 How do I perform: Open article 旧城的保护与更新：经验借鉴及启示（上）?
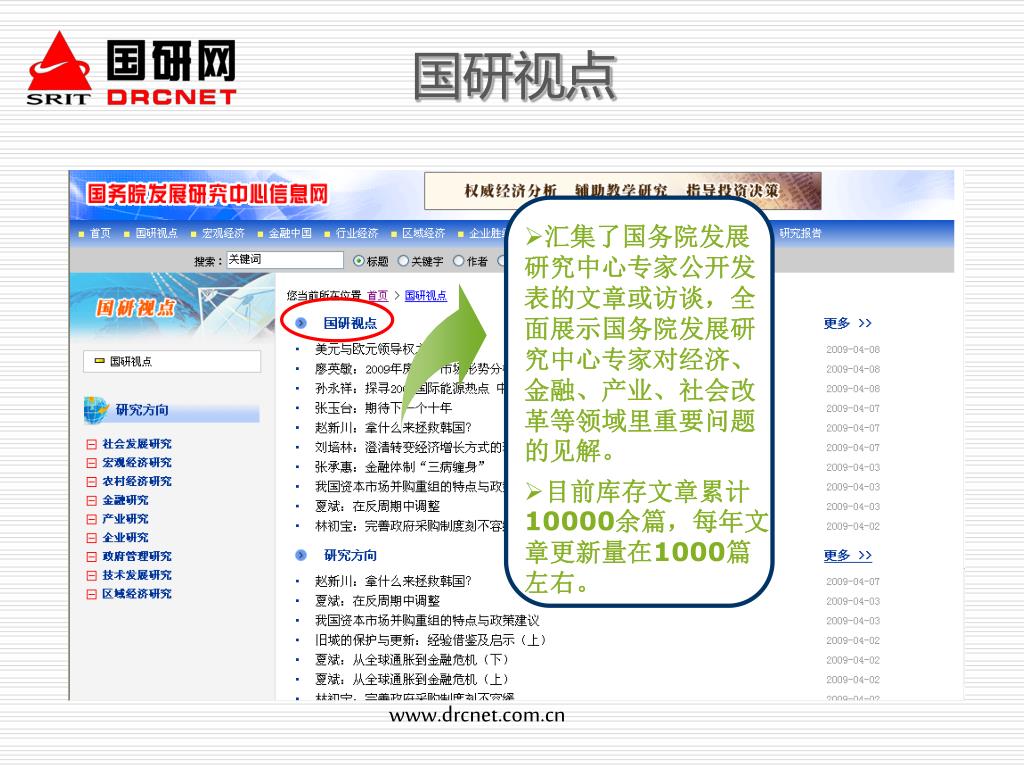pyautogui.click(x=430, y=641)
